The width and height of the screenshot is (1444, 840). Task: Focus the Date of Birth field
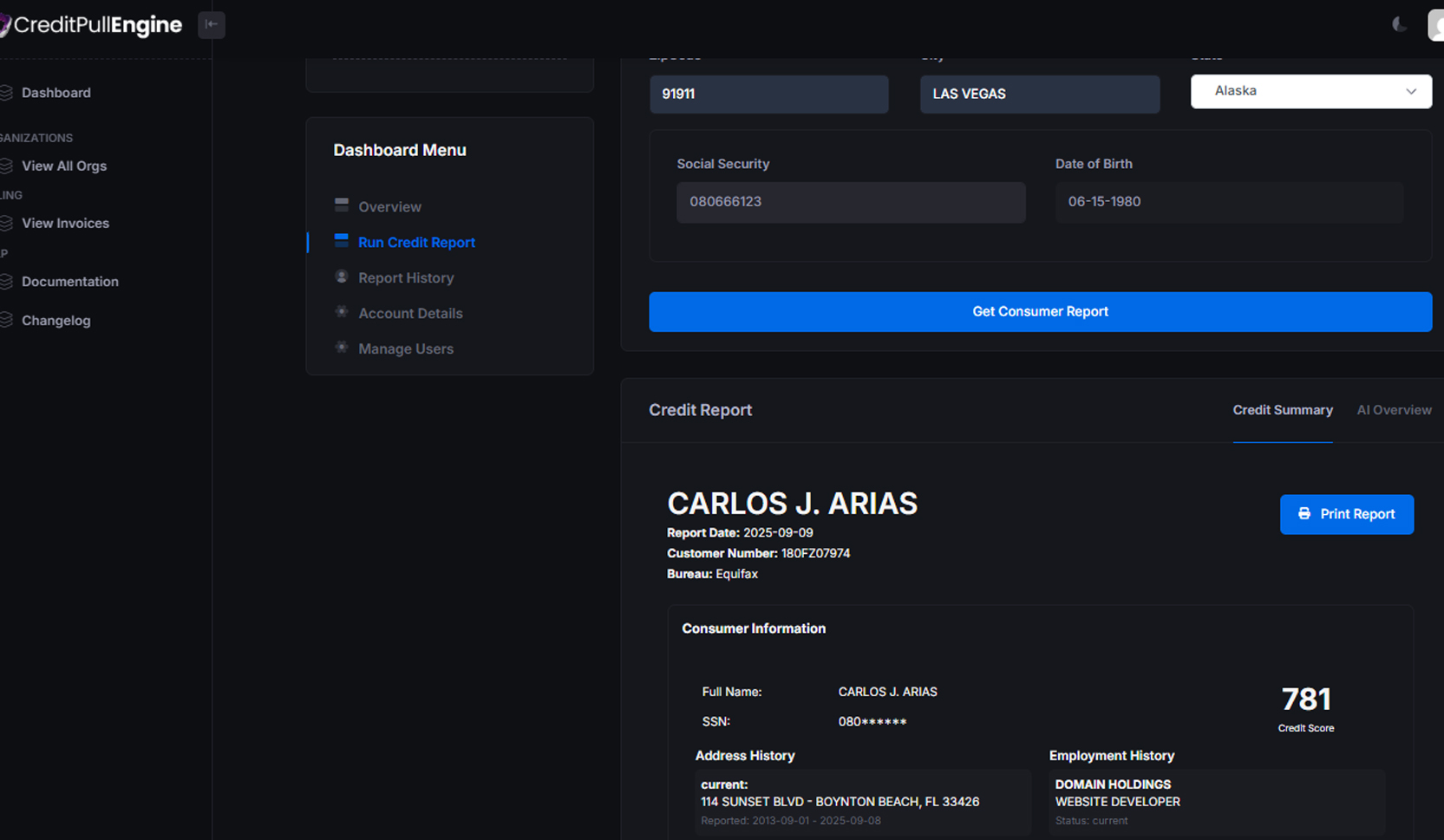[1228, 202]
